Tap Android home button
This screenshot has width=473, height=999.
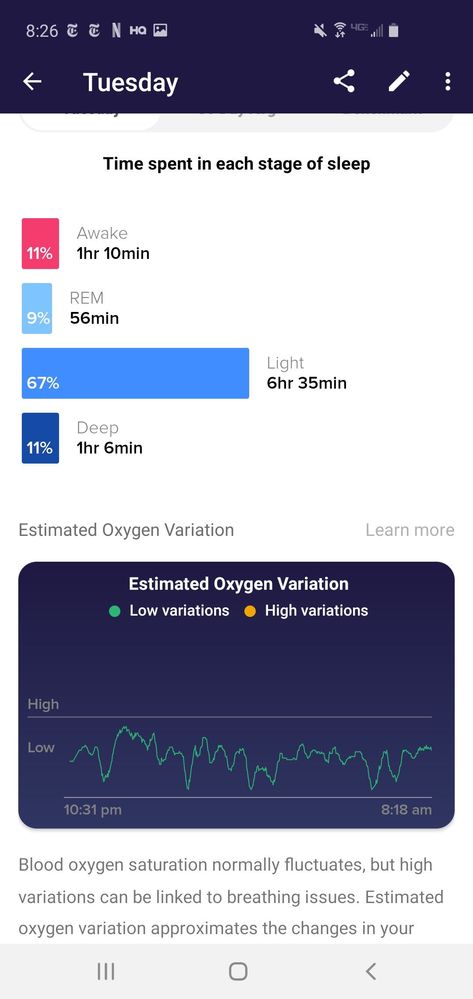pyautogui.click(x=238, y=971)
